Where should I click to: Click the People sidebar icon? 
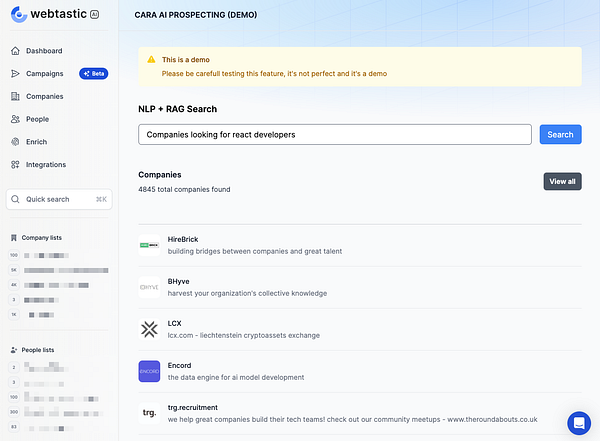point(15,119)
